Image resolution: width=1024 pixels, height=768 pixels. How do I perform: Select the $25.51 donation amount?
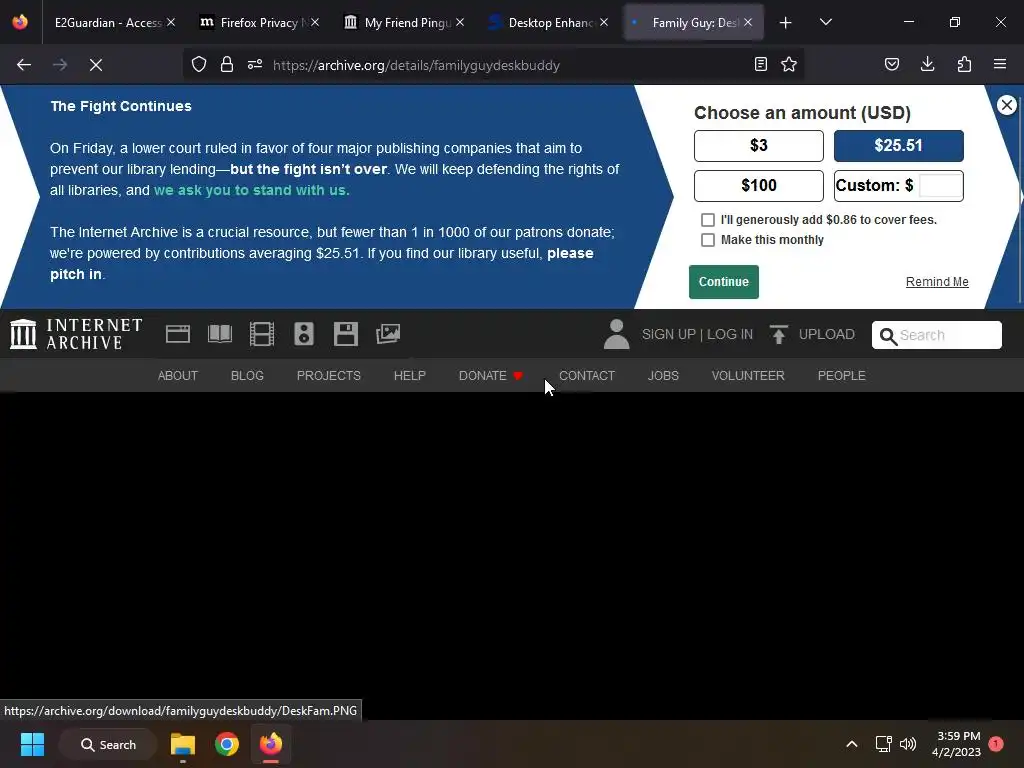pos(898,146)
